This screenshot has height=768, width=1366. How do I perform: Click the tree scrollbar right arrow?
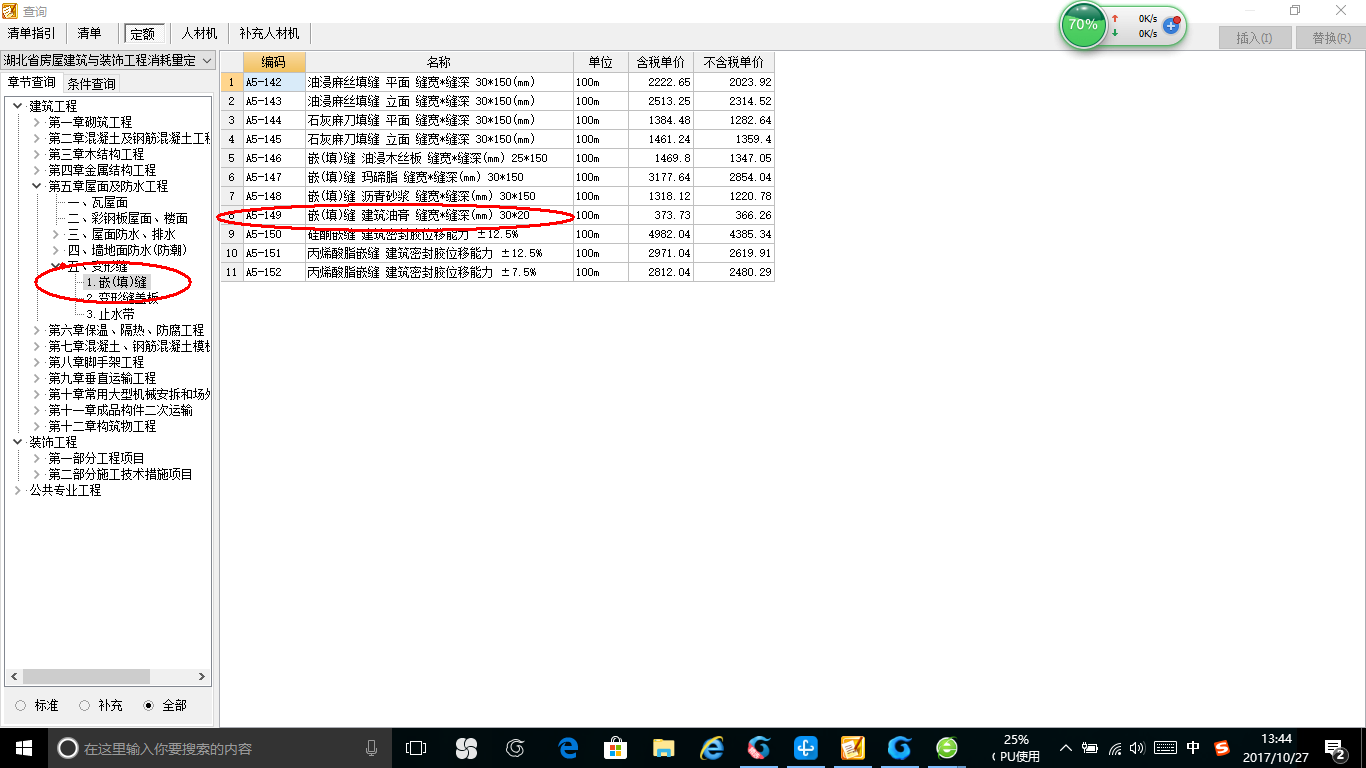[202, 677]
